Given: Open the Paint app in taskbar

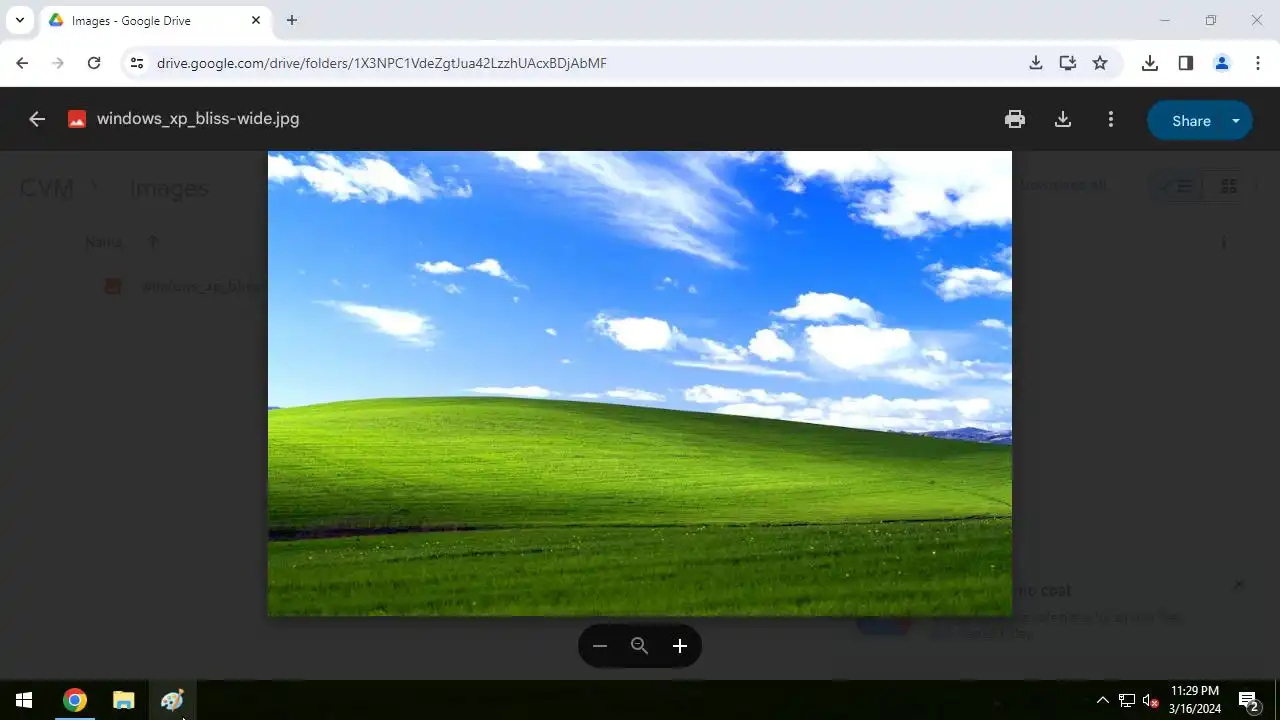Looking at the screenshot, I should [172, 700].
